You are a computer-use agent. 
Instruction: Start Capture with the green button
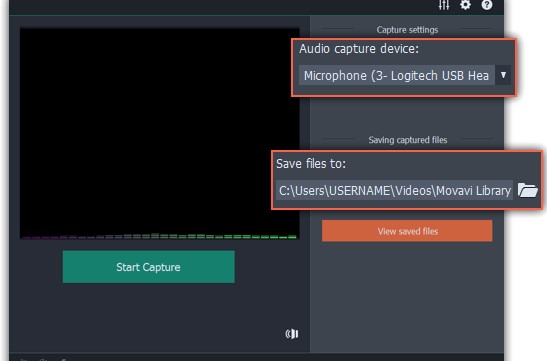pos(149,267)
